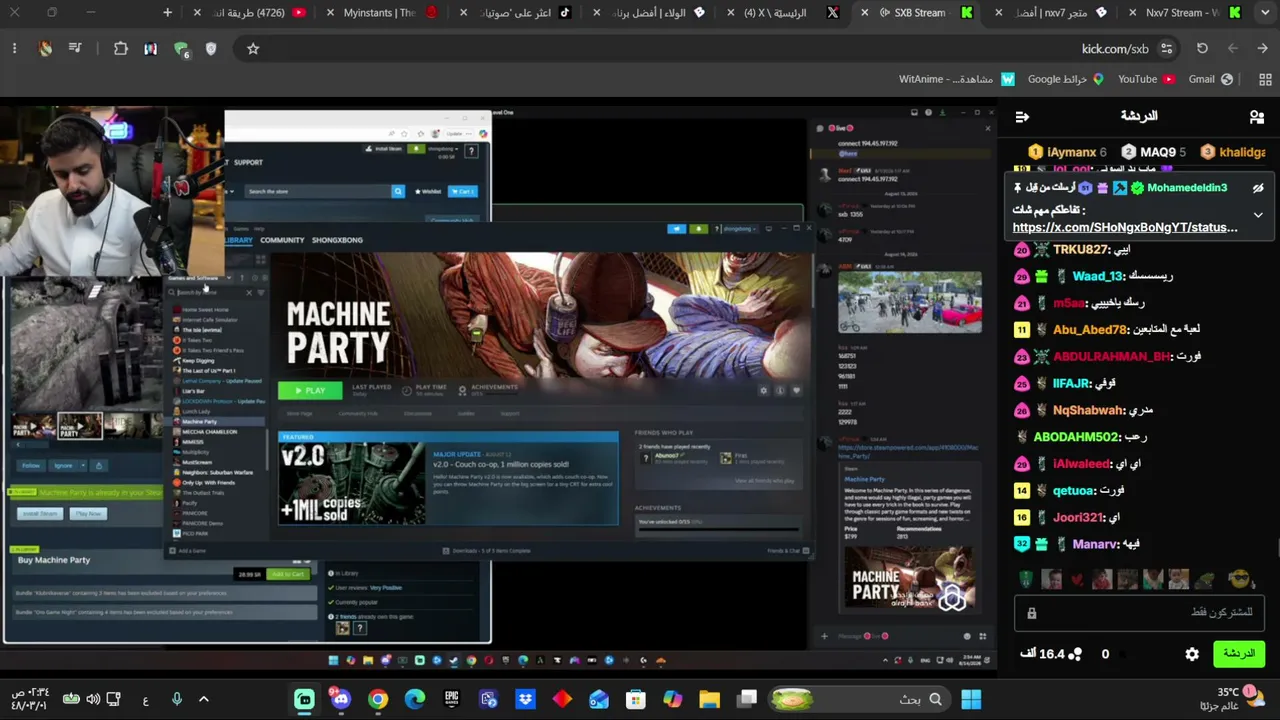Open the Machine Party v2.0 major update thumbnail
Image resolution: width=1280 pixels, height=720 pixels.
351,484
